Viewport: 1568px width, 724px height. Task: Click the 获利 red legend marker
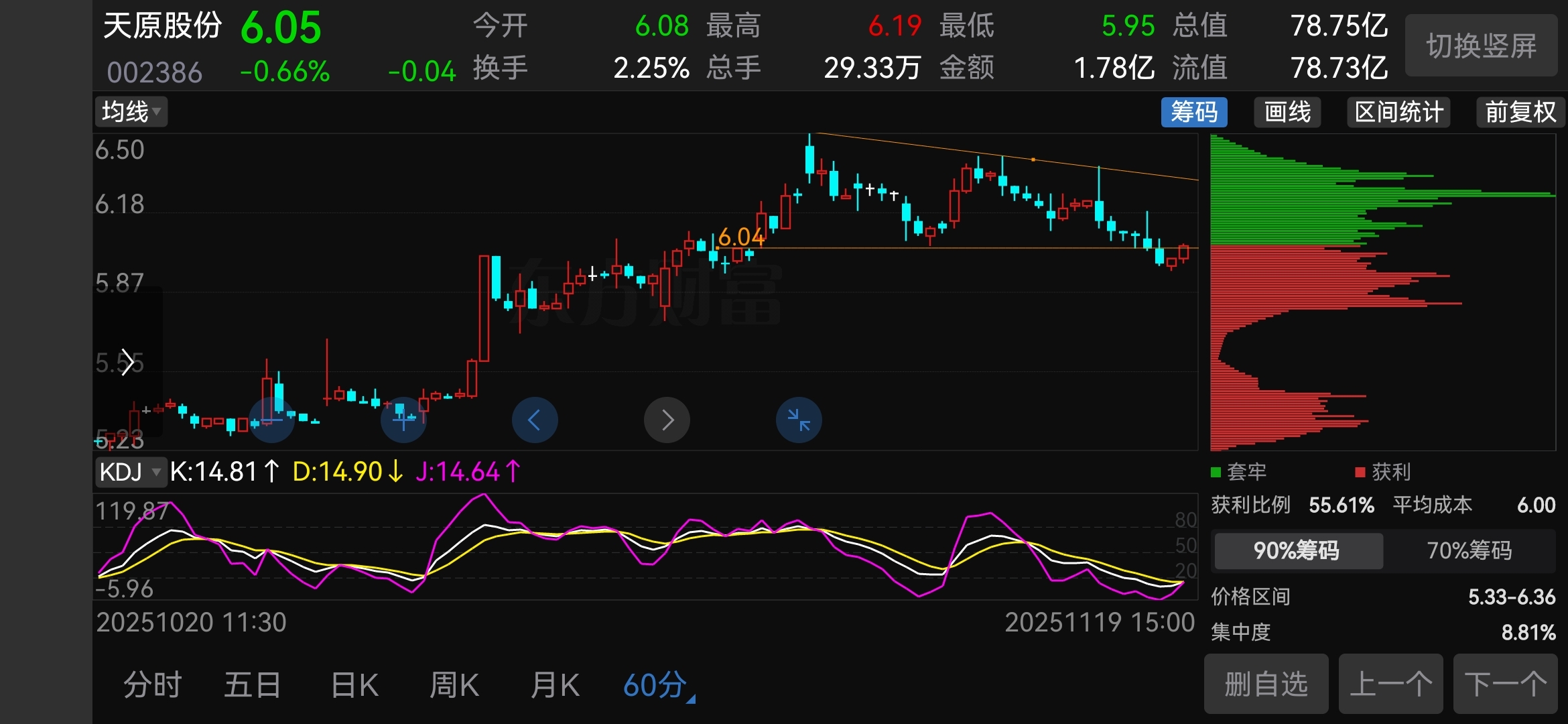click(x=1360, y=473)
